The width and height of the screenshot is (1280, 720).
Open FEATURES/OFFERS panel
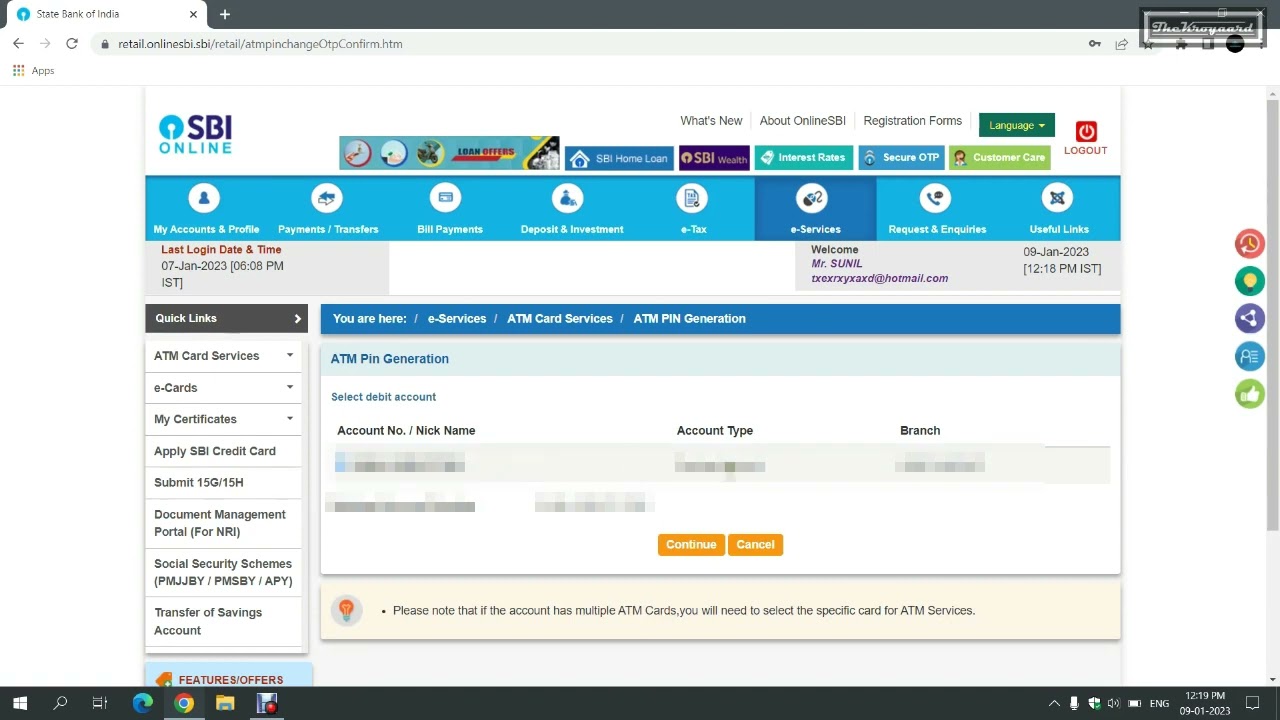click(228, 676)
